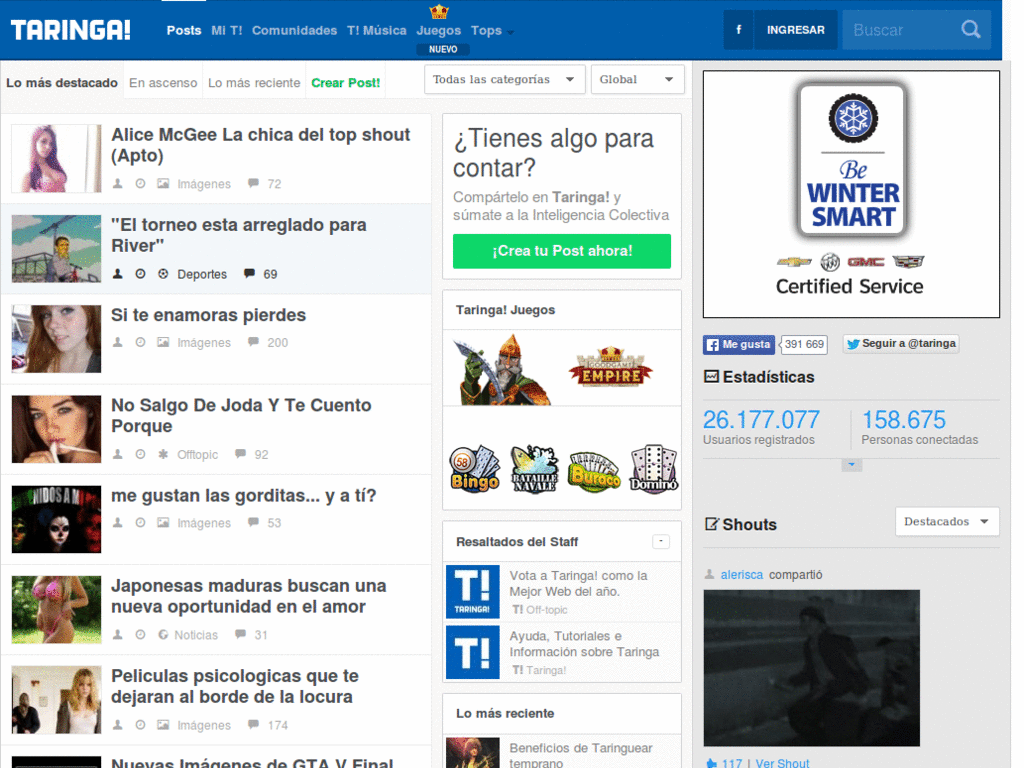Open the Todas las categorías dropdown
This screenshot has width=1024, height=768.
(504, 79)
